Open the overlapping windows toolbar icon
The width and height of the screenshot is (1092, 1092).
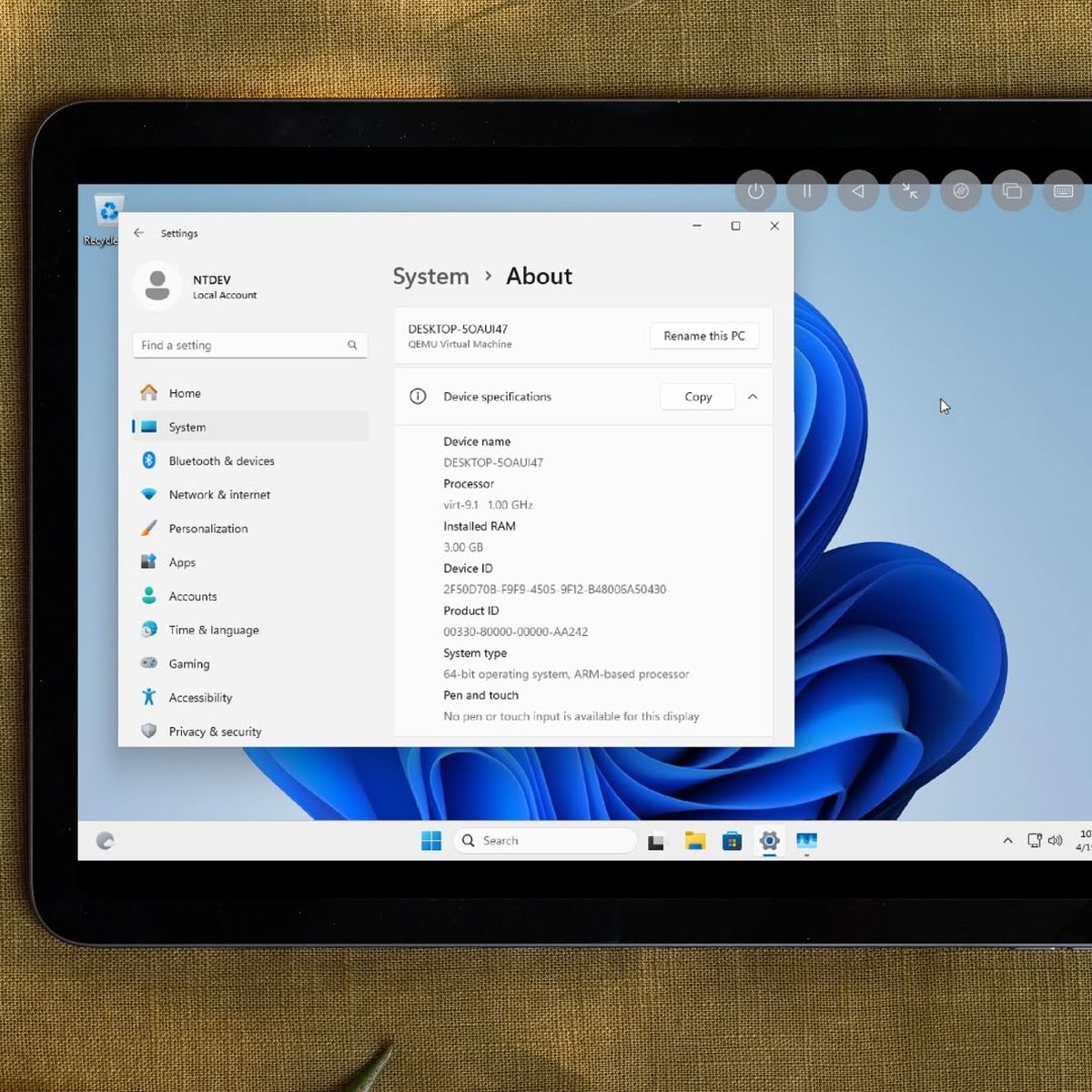(1012, 191)
